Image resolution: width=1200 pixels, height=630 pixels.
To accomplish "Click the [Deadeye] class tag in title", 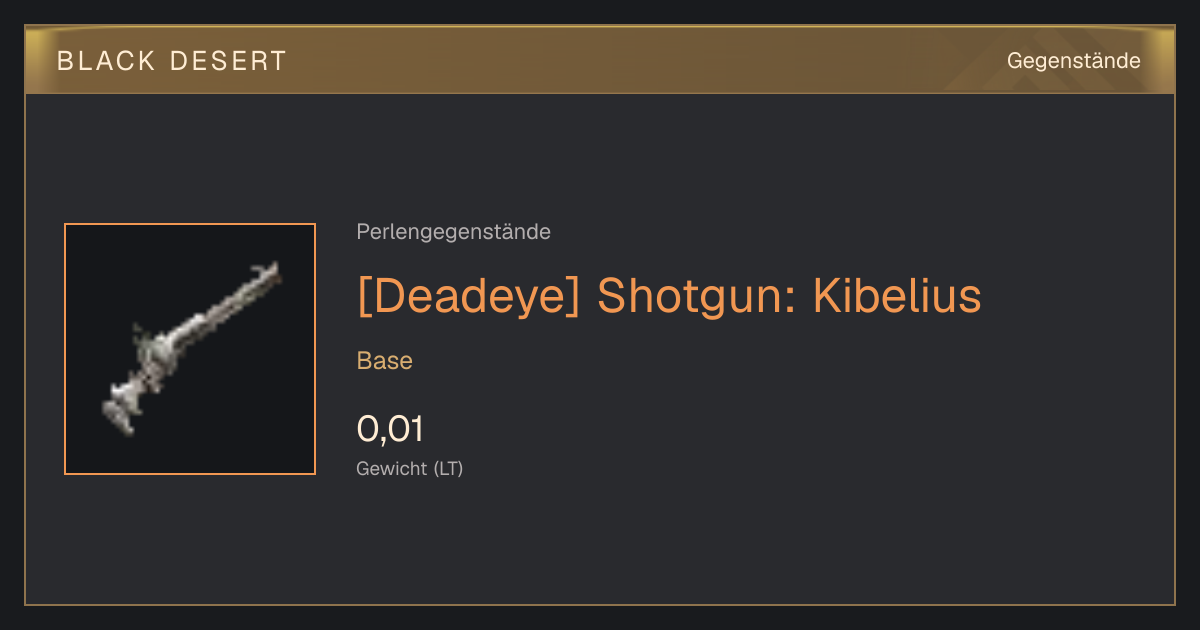I will [468, 296].
